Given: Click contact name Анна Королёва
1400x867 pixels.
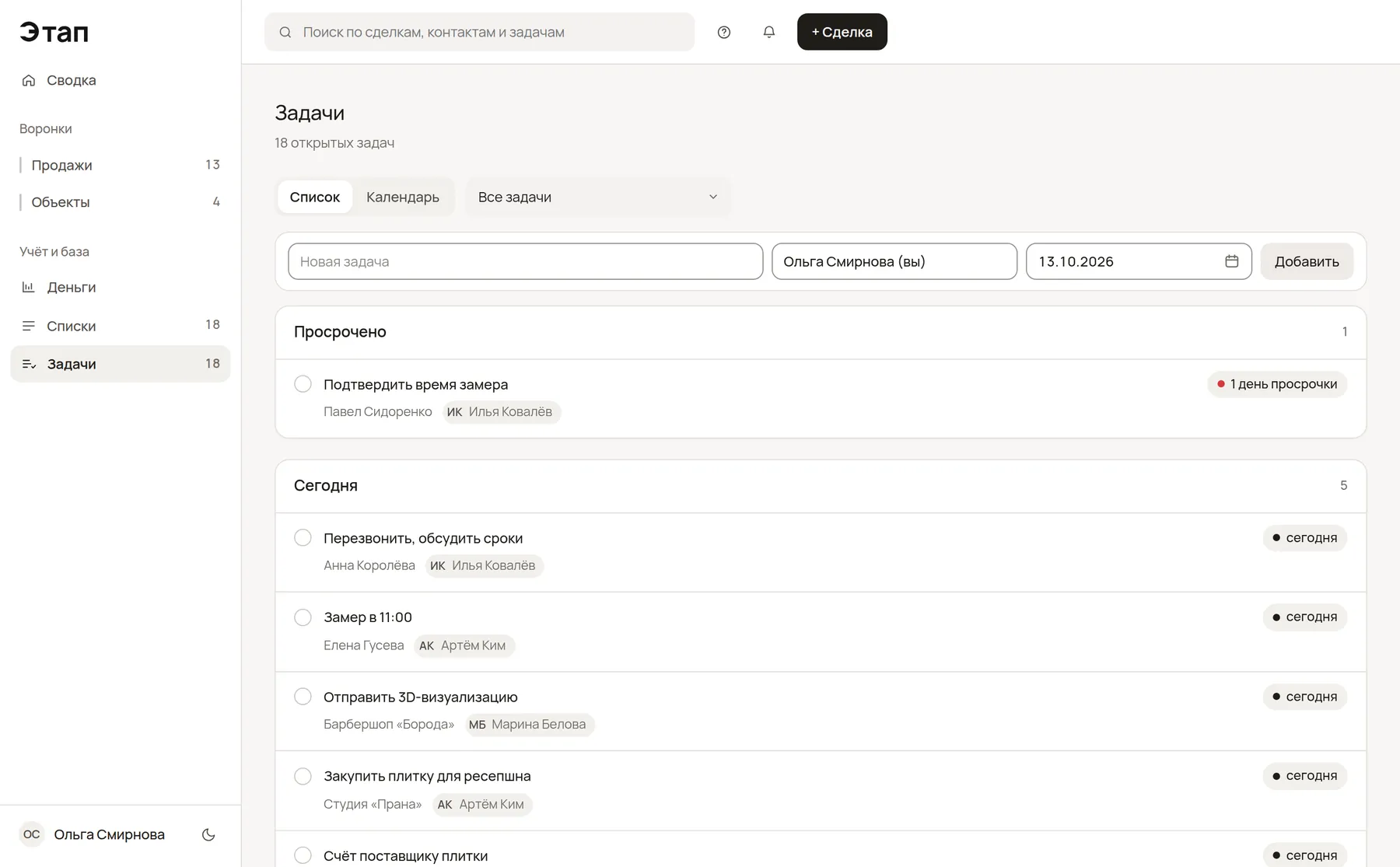Looking at the screenshot, I should (369, 565).
